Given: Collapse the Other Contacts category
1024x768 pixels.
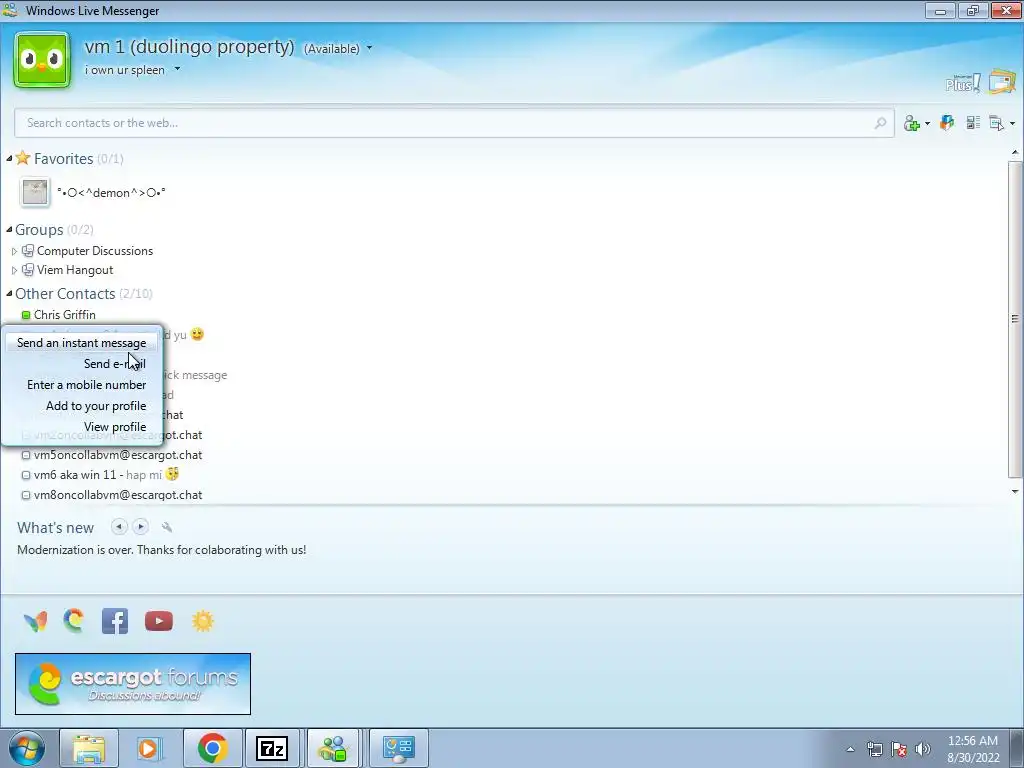Looking at the screenshot, I should pyautogui.click(x=9, y=293).
